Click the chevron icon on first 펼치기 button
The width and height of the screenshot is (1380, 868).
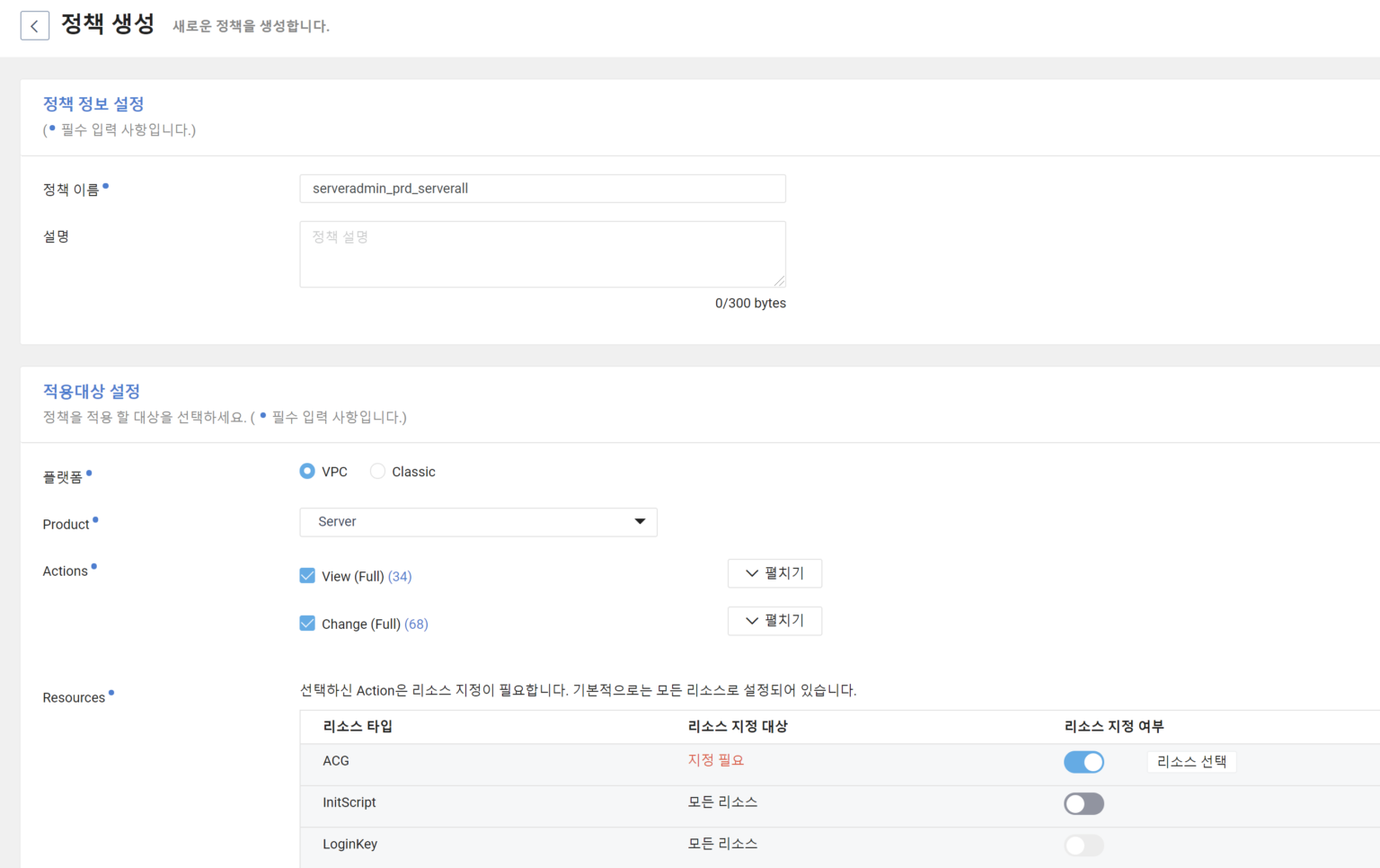[751, 573]
